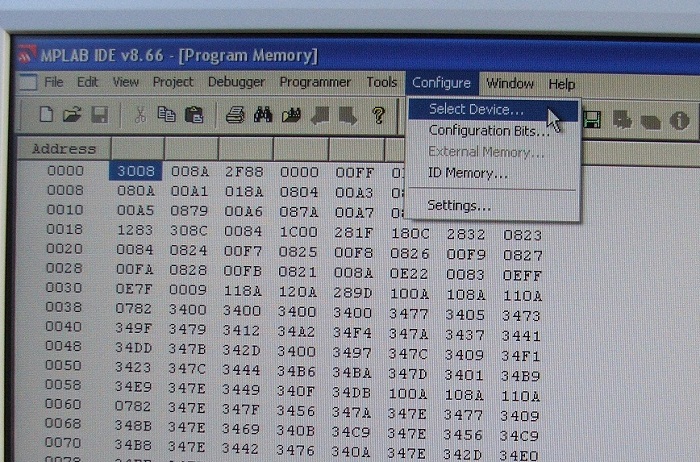This screenshot has width=700, height=462.
Task: Open the Programmer menu
Action: pos(315,83)
